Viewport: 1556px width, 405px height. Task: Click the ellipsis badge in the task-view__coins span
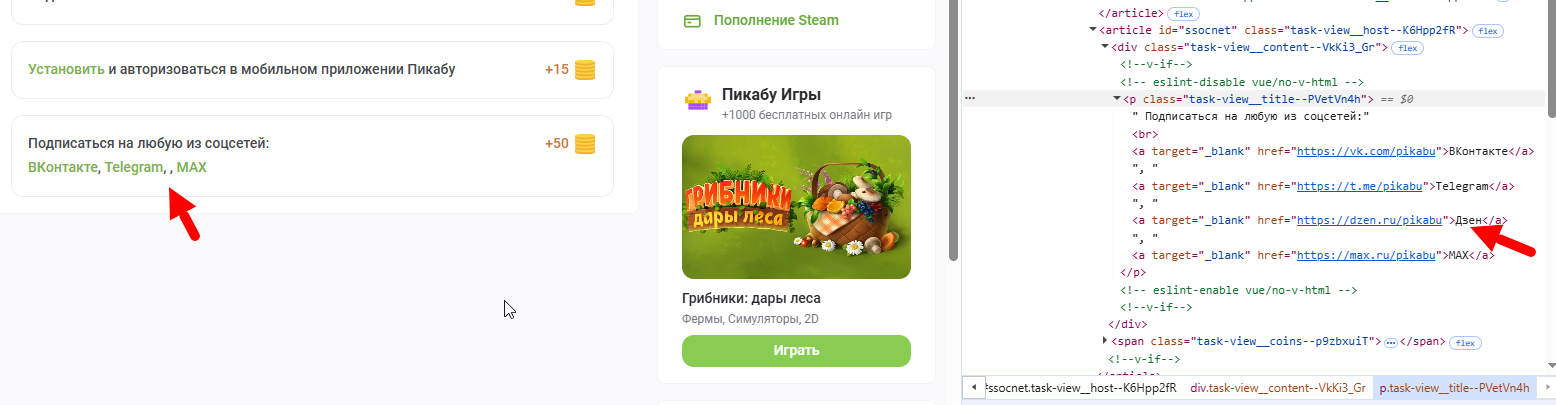[x=1390, y=342]
